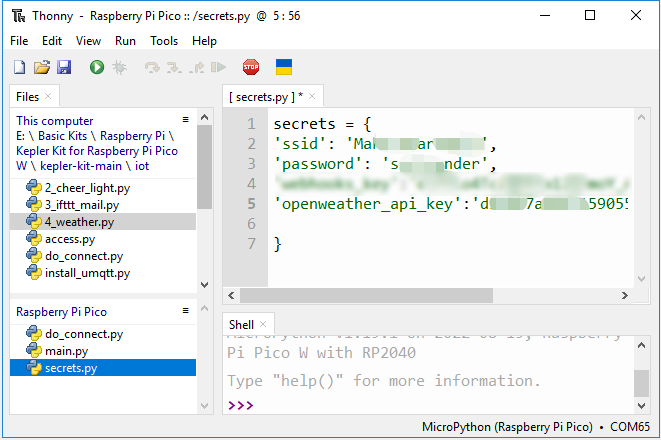The image size is (661, 440).
Task: Click line 6 in the code editor
Action: 451,224
